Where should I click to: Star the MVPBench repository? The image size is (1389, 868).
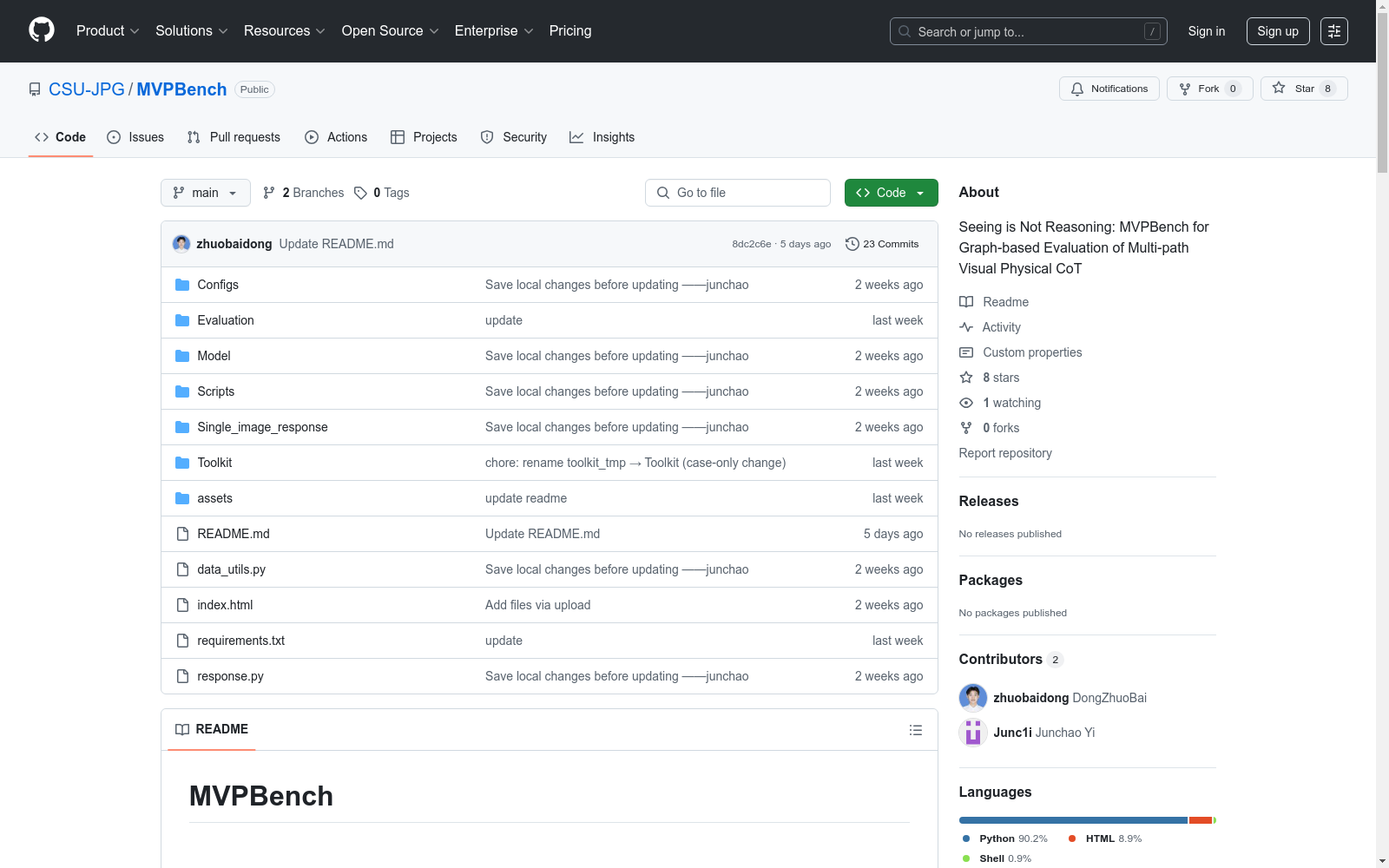coord(1304,89)
